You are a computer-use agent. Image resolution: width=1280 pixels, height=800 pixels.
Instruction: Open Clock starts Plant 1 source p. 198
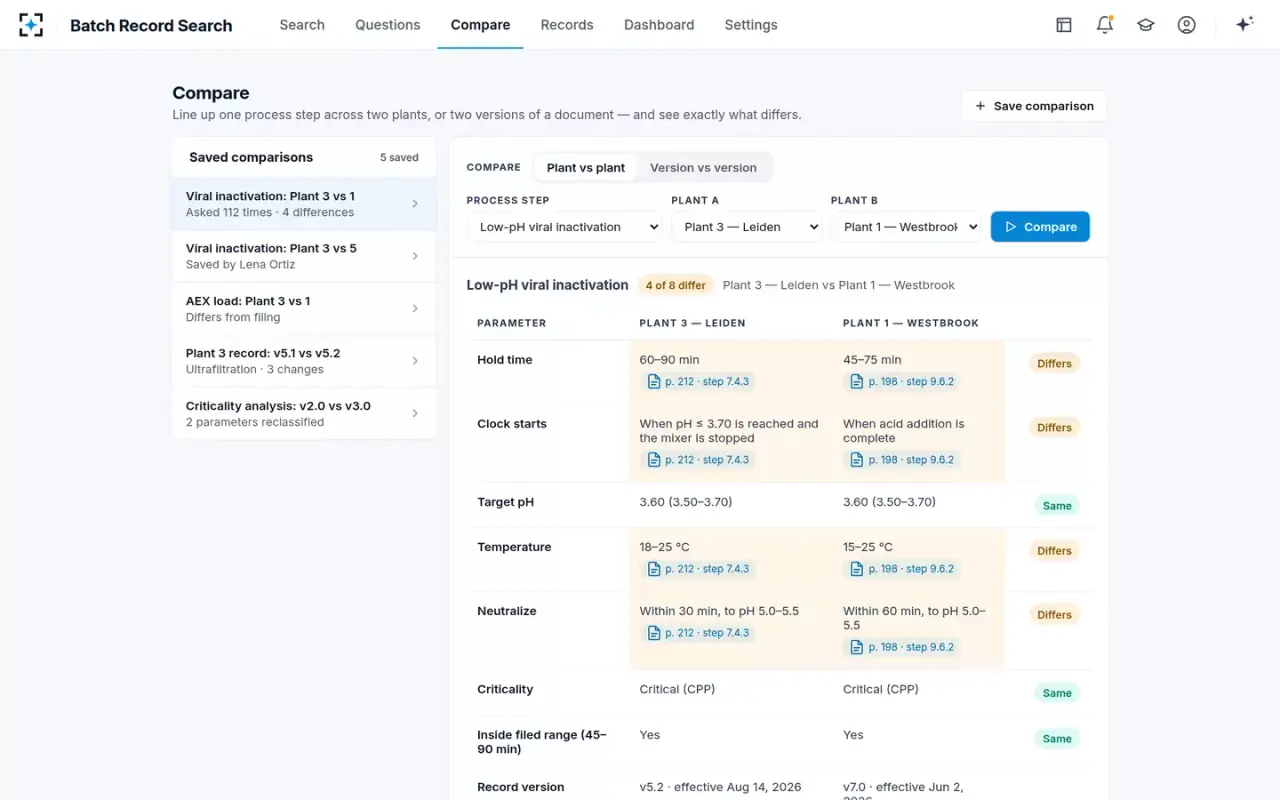point(902,460)
